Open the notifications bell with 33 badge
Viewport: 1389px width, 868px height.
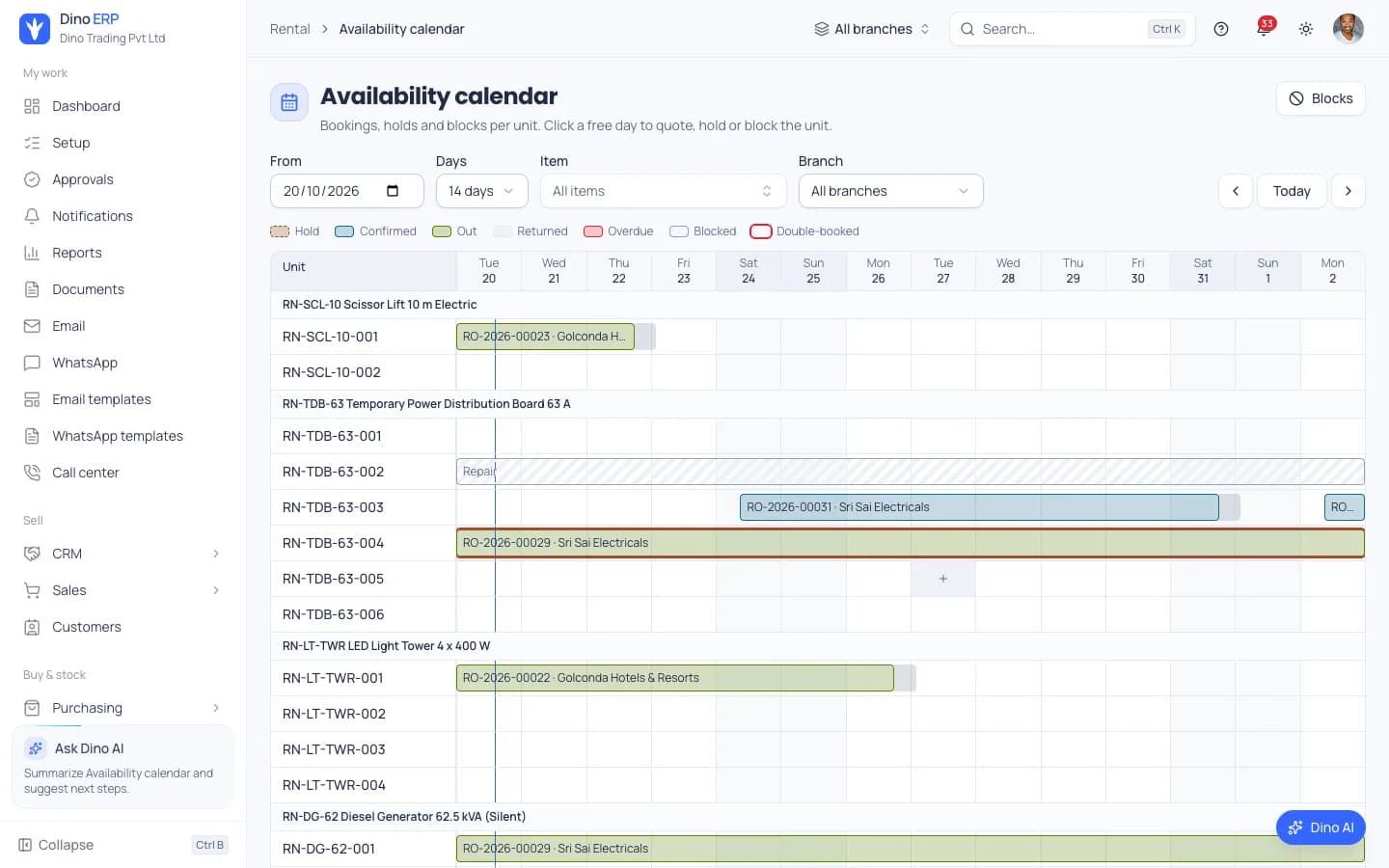pyautogui.click(x=1264, y=28)
